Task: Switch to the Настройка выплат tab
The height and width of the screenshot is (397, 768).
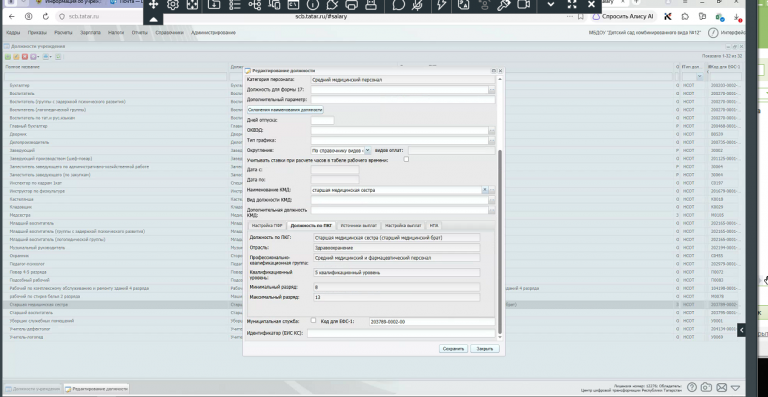Action: coord(403,226)
